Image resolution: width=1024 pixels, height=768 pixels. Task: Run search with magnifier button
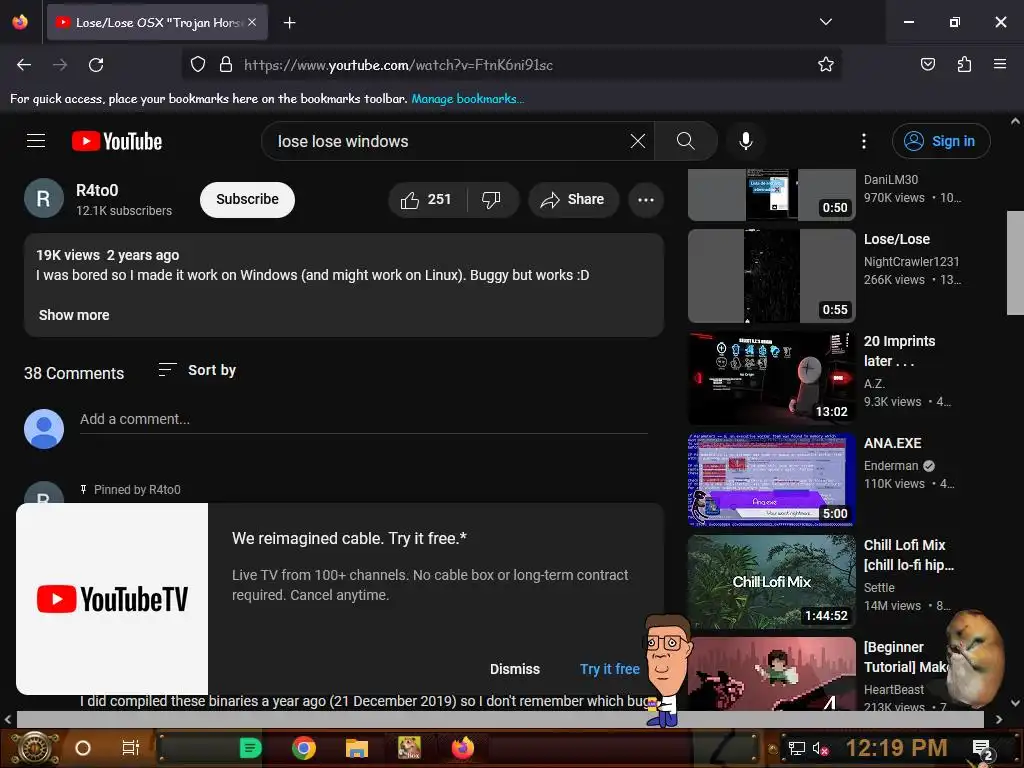pos(686,141)
